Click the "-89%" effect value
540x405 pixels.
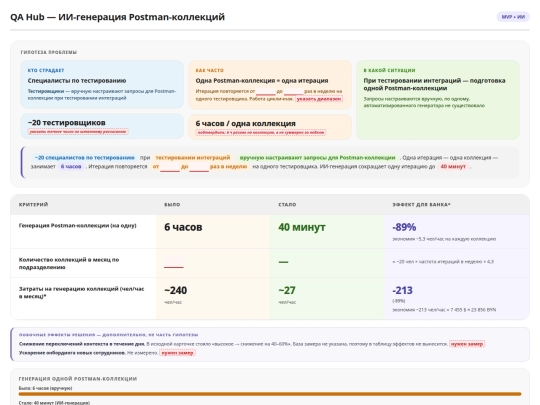[404, 227]
